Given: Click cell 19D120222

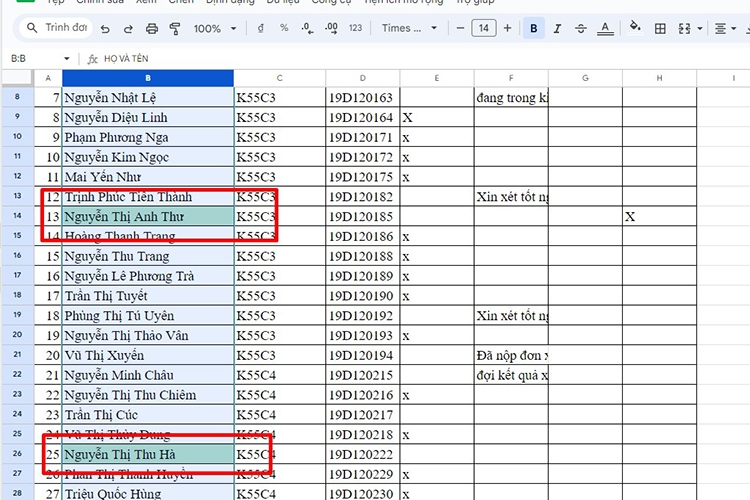Looking at the screenshot, I should (363, 454).
